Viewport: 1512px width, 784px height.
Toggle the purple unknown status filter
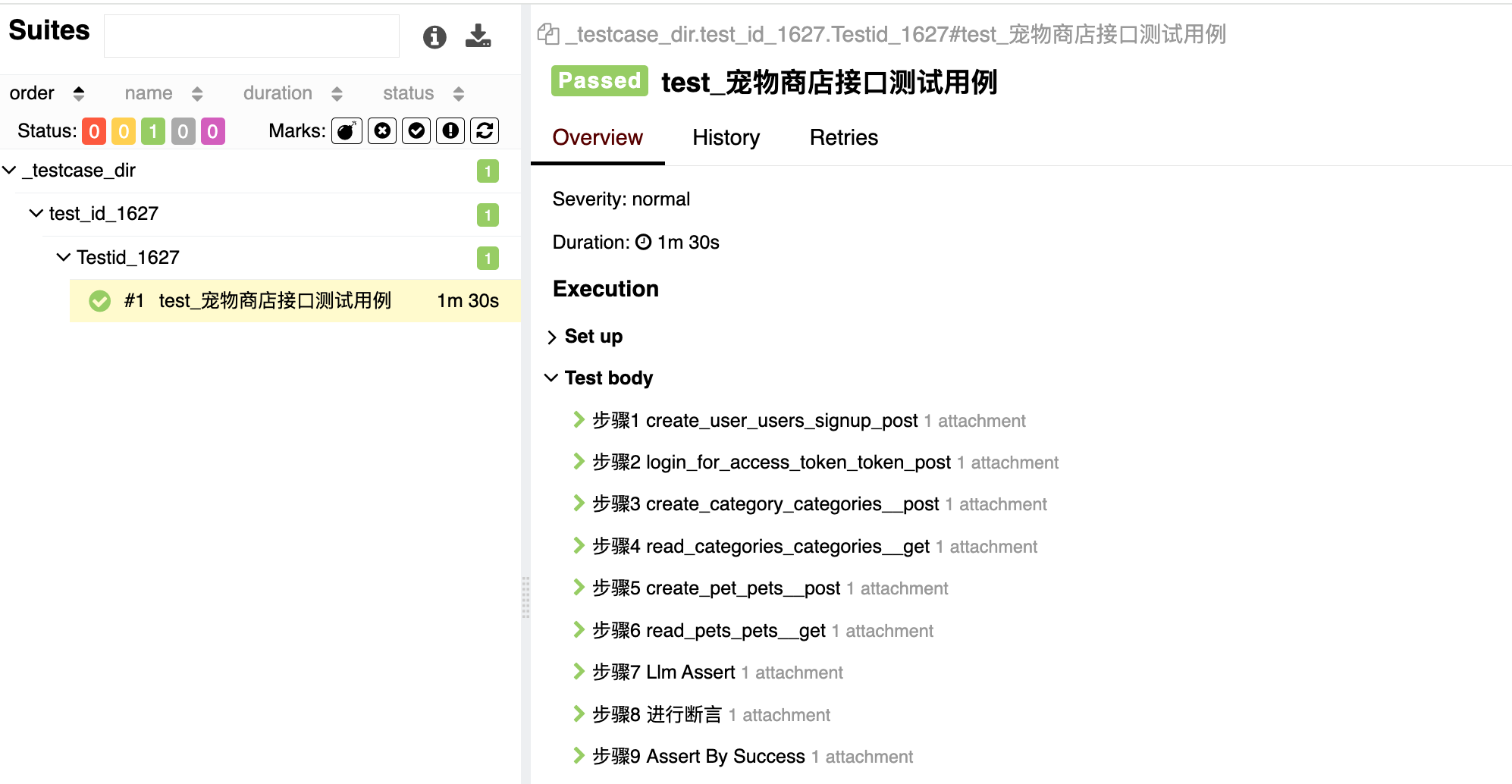pyautogui.click(x=212, y=131)
